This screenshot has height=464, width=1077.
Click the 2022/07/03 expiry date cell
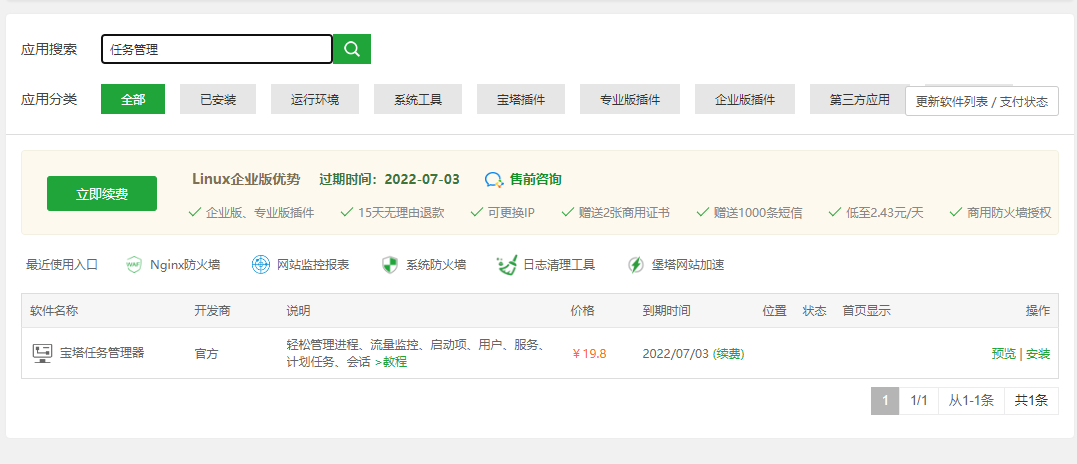(675, 353)
